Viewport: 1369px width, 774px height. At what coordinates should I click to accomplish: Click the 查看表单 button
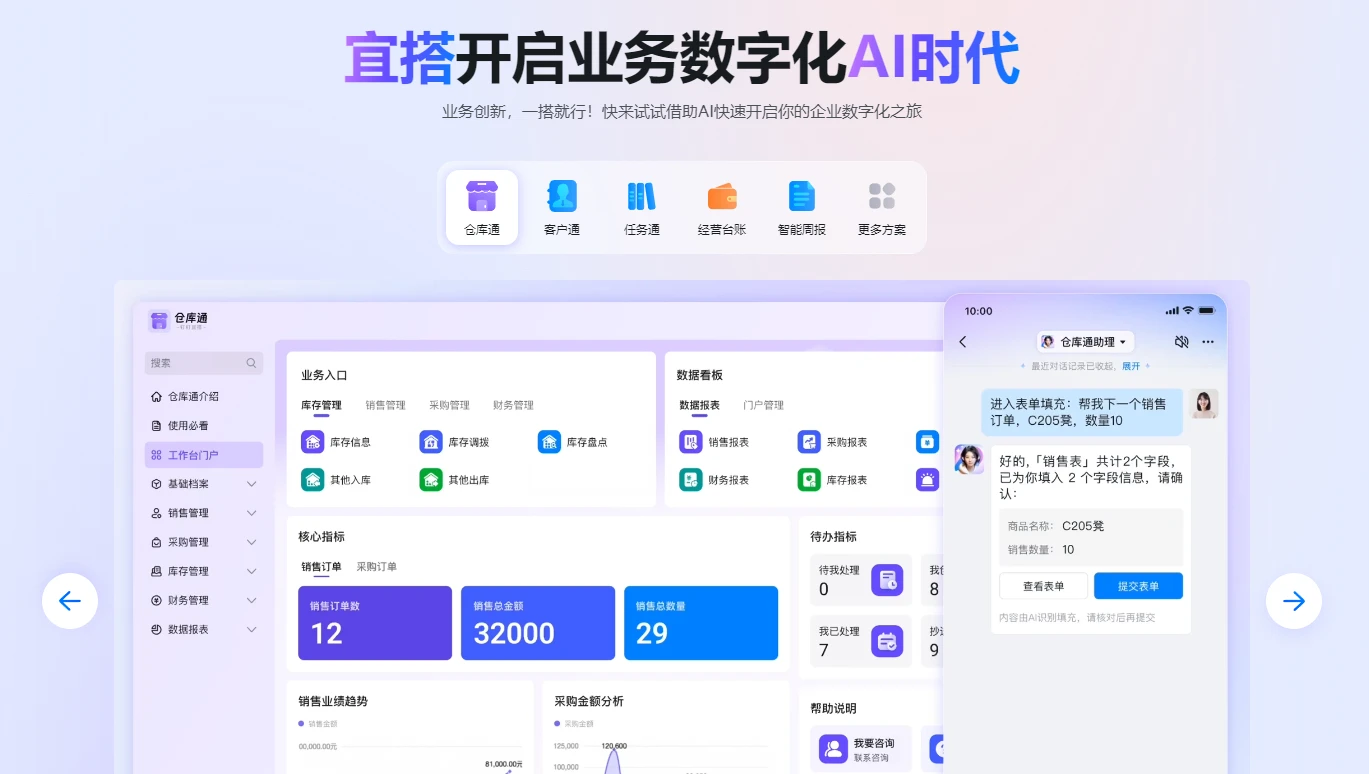click(x=1043, y=586)
